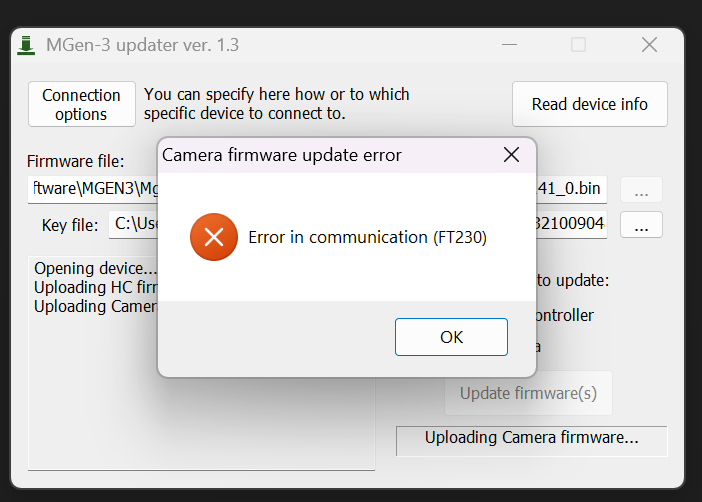
Task: Minimize the MGen-3 updater window
Action: click(509, 45)
